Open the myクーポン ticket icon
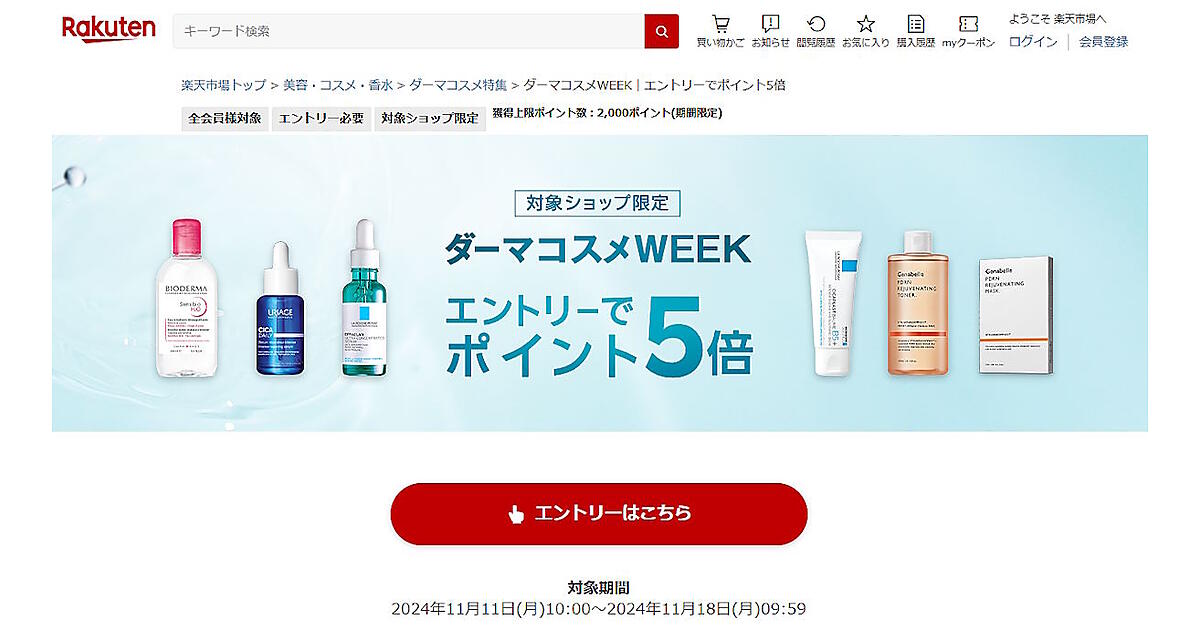1200x630 pixels. [968, 30]
